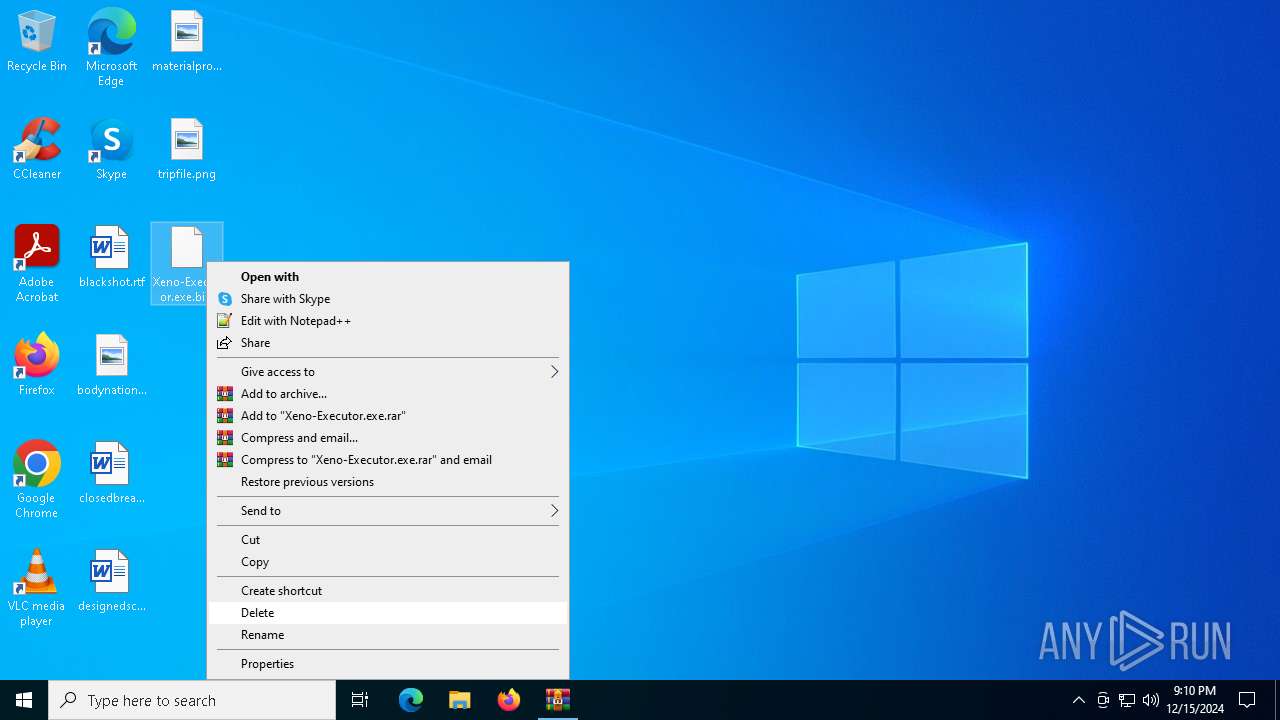Select the closedbrea document icon
The width and height of the screenshot is (1280, 720).
pyautogui.click(x=111, y=474)
